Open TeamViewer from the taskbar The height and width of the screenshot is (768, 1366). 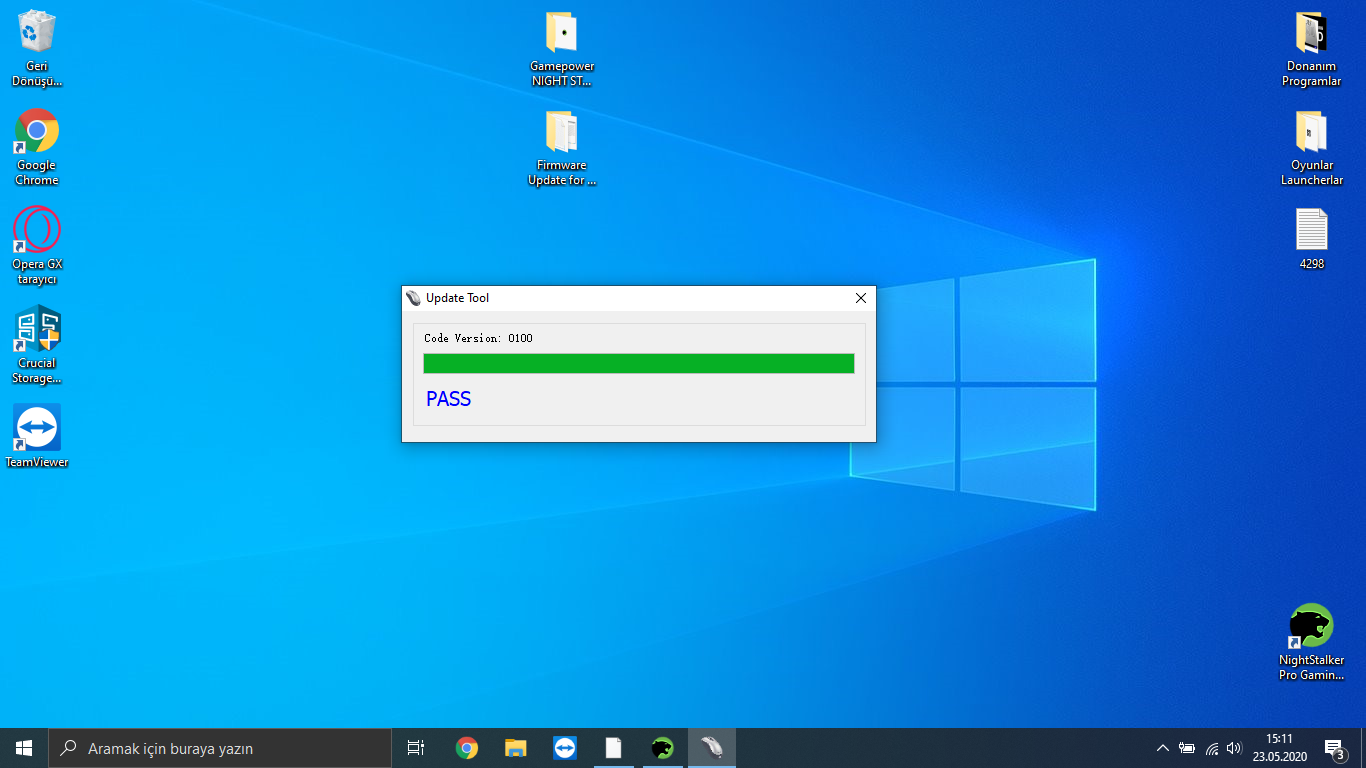[x=565, y=748]
